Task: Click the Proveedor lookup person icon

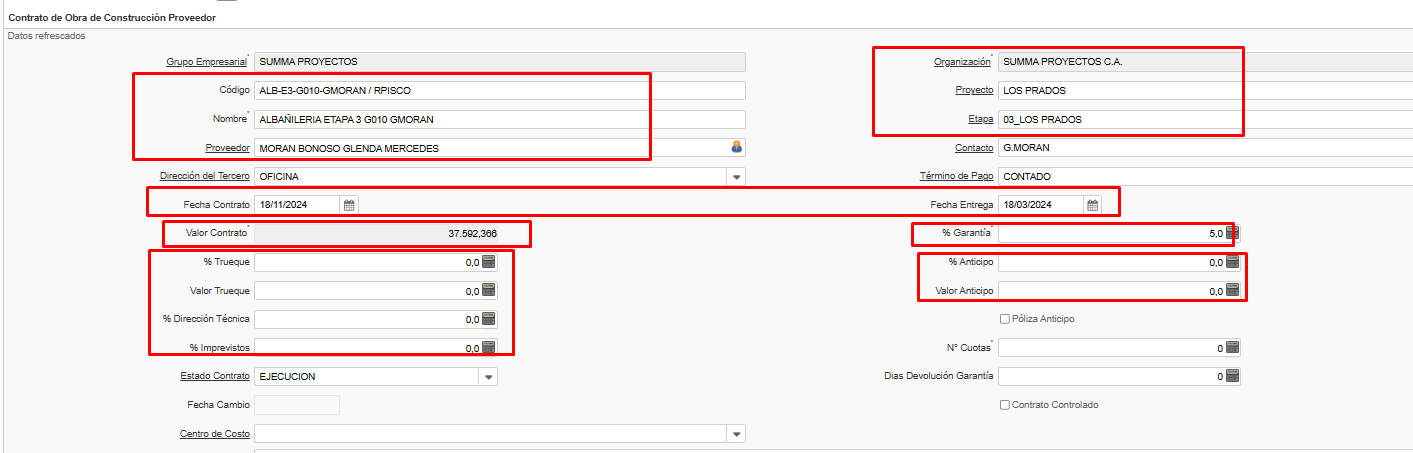Action: coord(737,148)
